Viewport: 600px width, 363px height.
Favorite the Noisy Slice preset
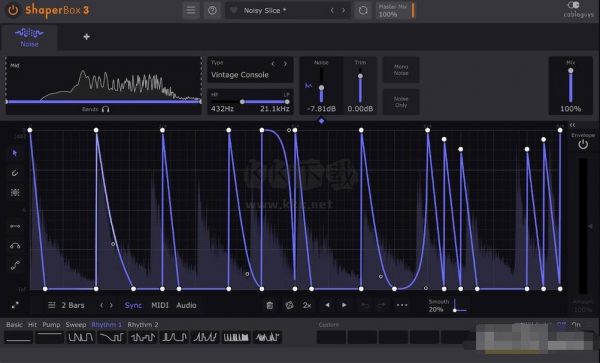pyautogui.click(x=233, y=10)
